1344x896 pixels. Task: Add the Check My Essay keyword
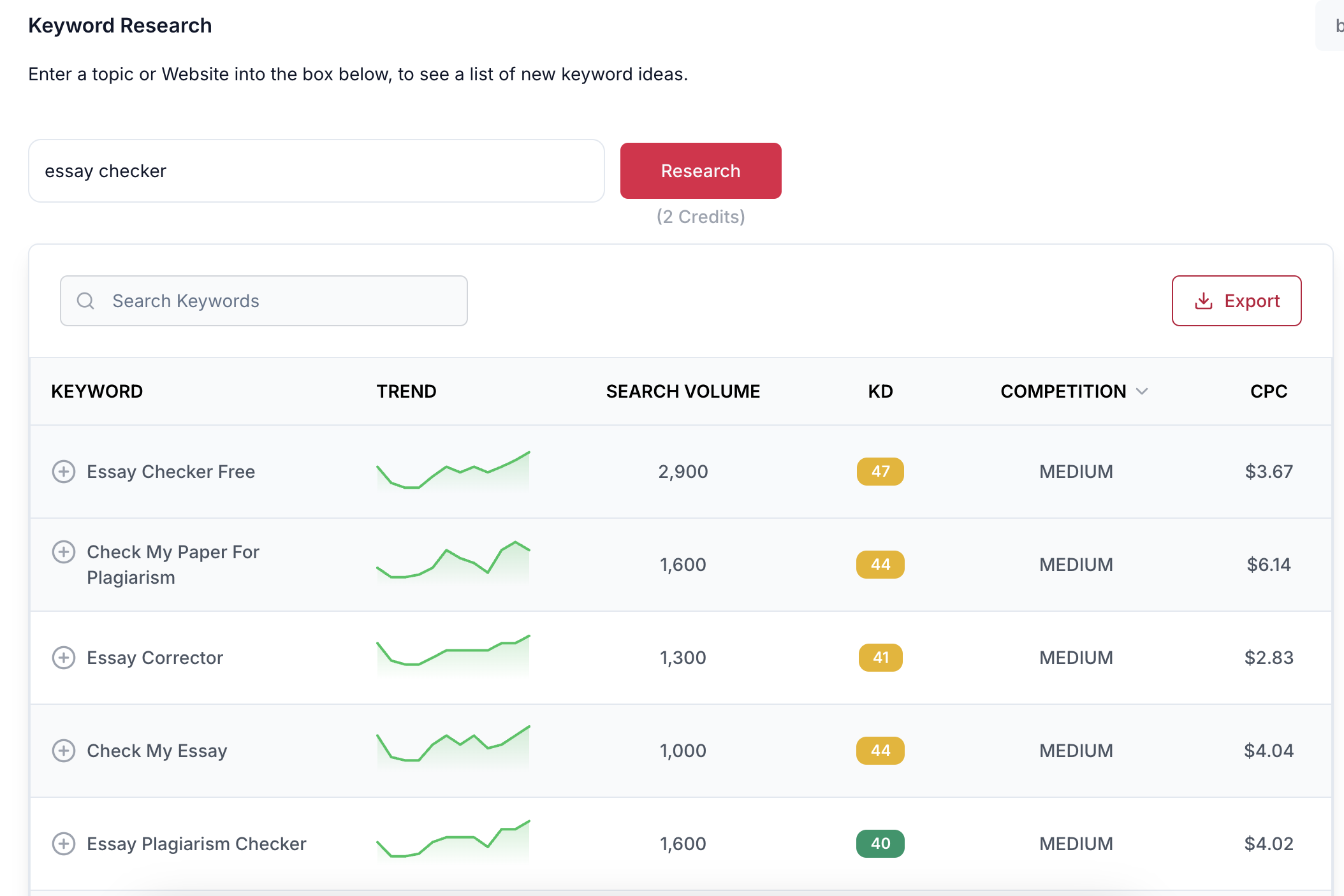click(64, 751)
